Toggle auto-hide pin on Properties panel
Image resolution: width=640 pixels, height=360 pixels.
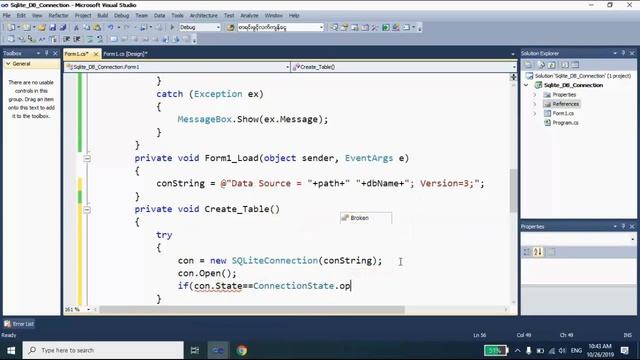tap(623, 226)
